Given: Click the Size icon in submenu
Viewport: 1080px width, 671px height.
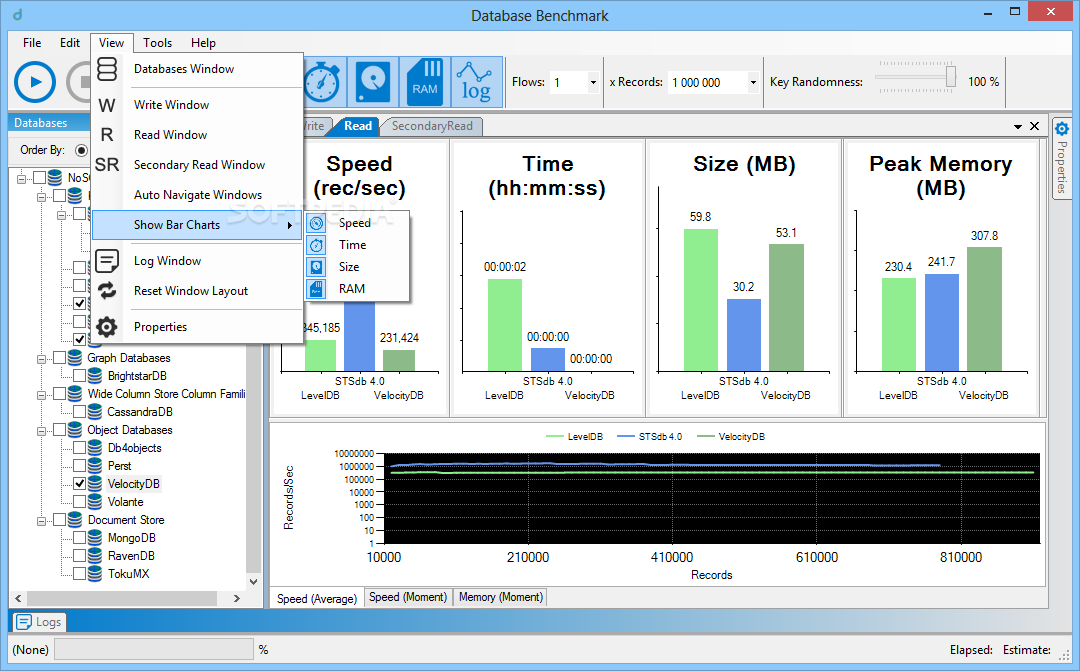Looking at the screenshot, I should point(316,267).
